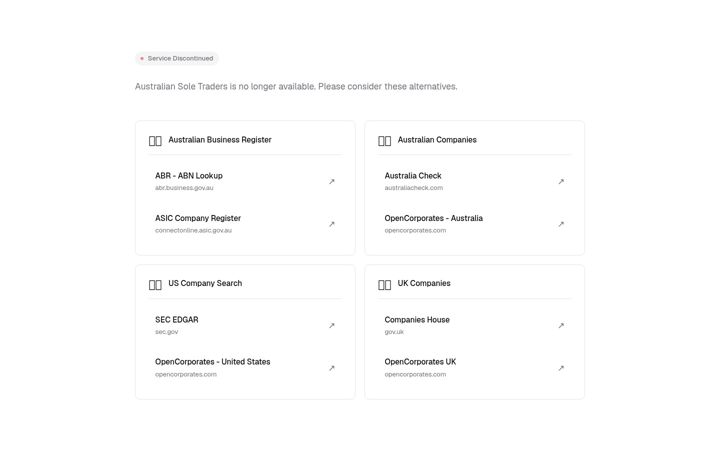Open the OpenCorporates - Australia link
Viewport: 720px width, 450px height.
[x=474, y=224]
